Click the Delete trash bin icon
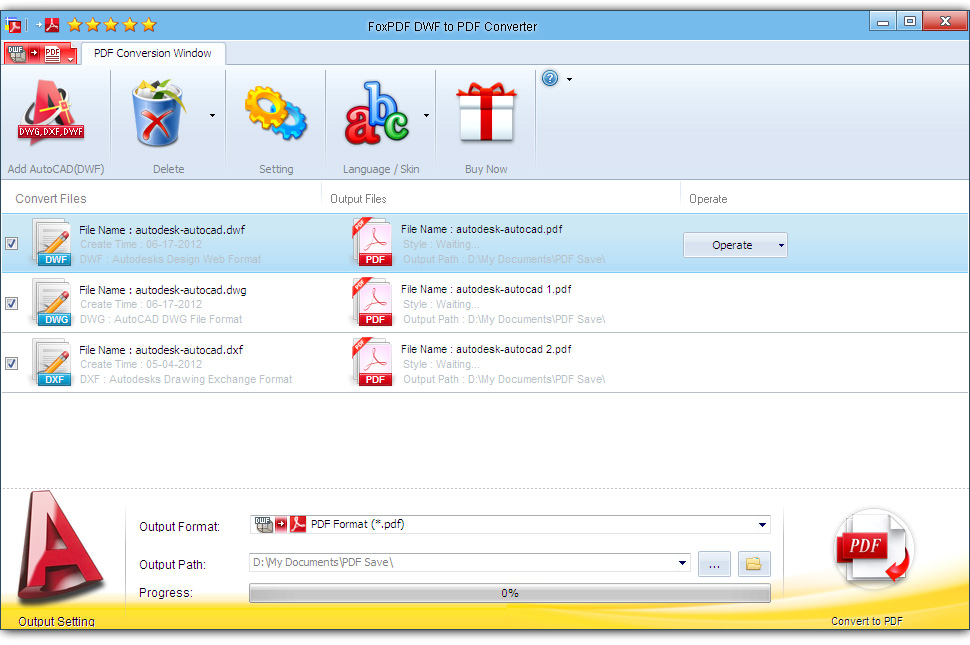This screenshot has width=970, height=645. click(x=158, y=113)
